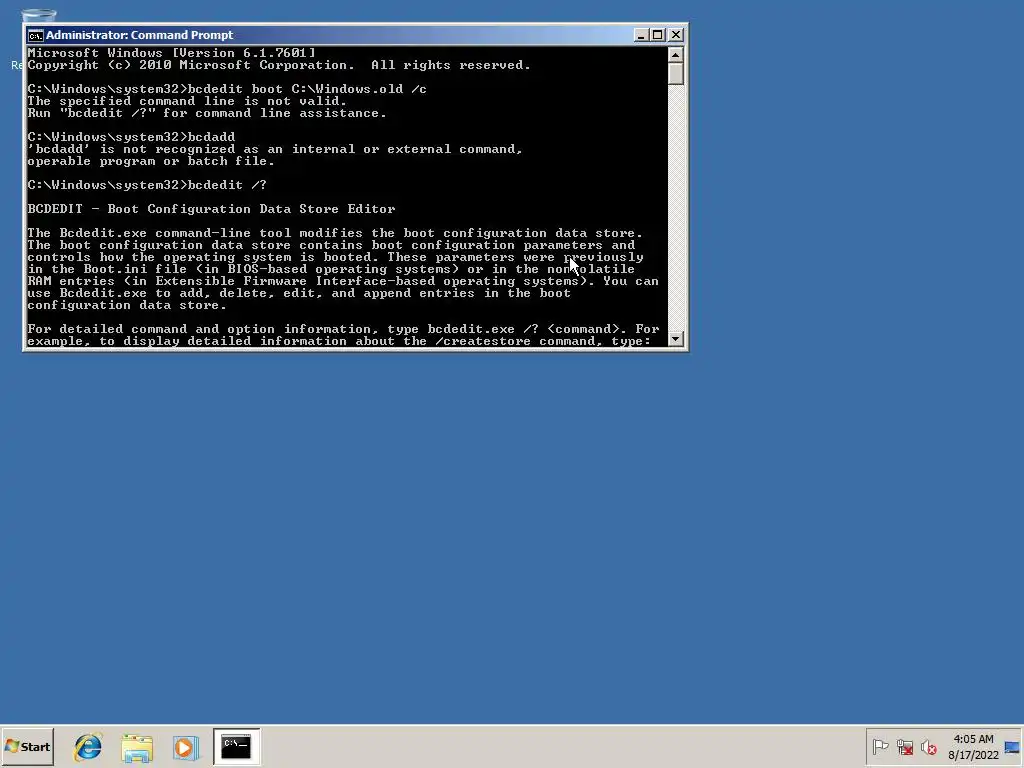The height and width of the screenshot is (768, 1024).
Task: Launch Internet Explorer from the taskbar
Action: tap(88, 746)
